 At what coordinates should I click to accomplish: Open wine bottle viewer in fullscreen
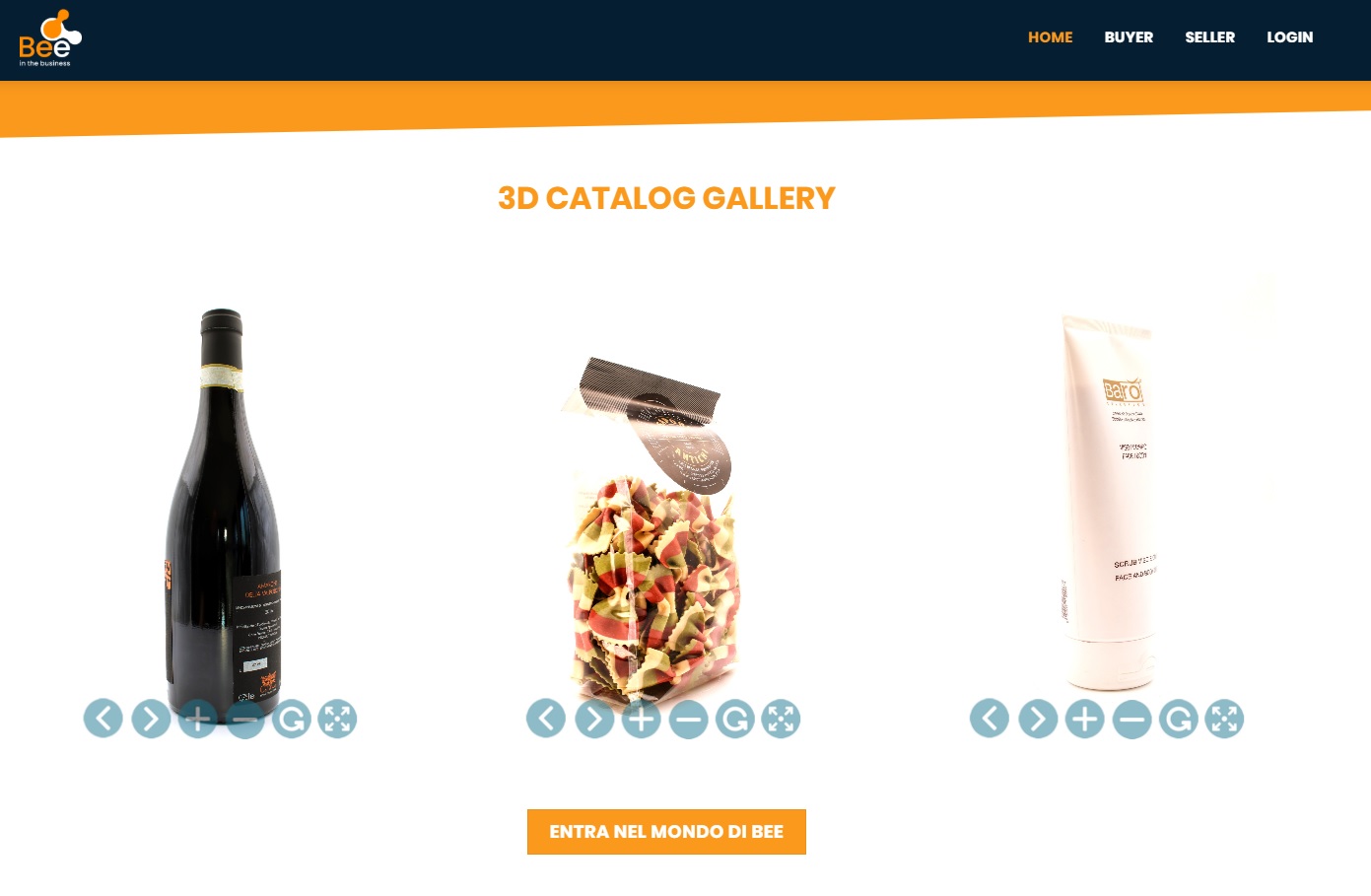(338, 719)
